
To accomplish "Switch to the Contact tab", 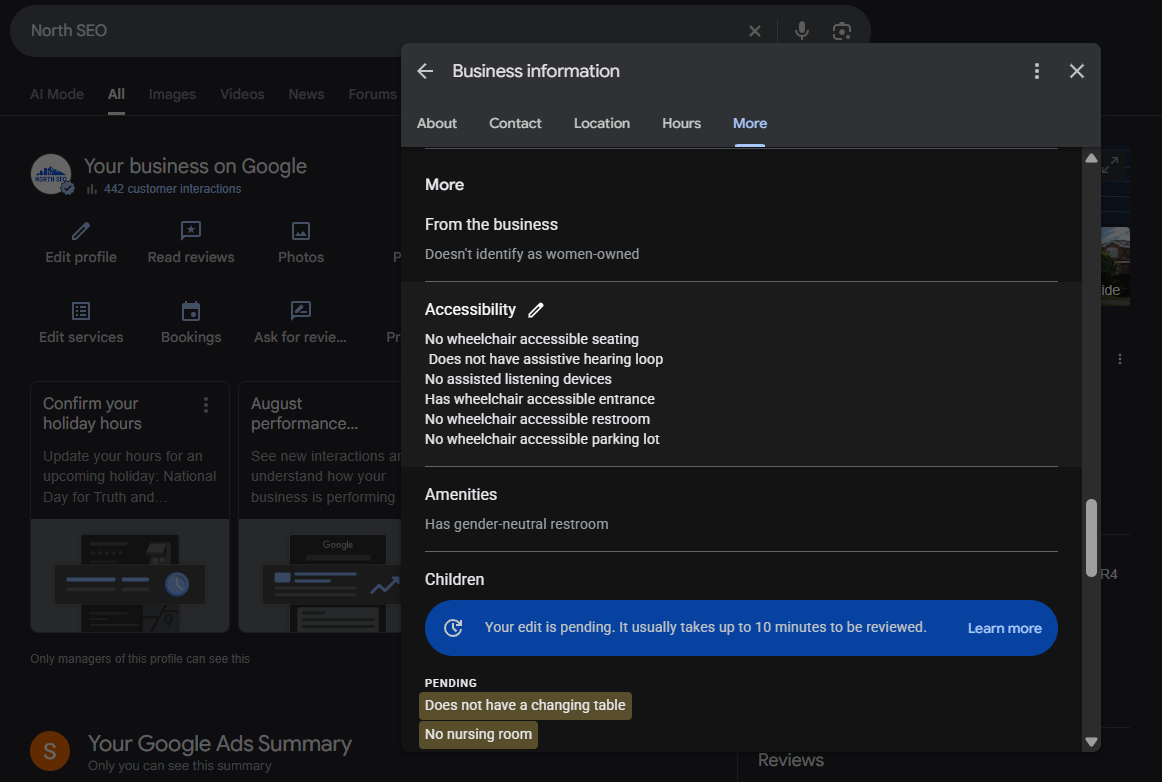I will tap(515, 124).
